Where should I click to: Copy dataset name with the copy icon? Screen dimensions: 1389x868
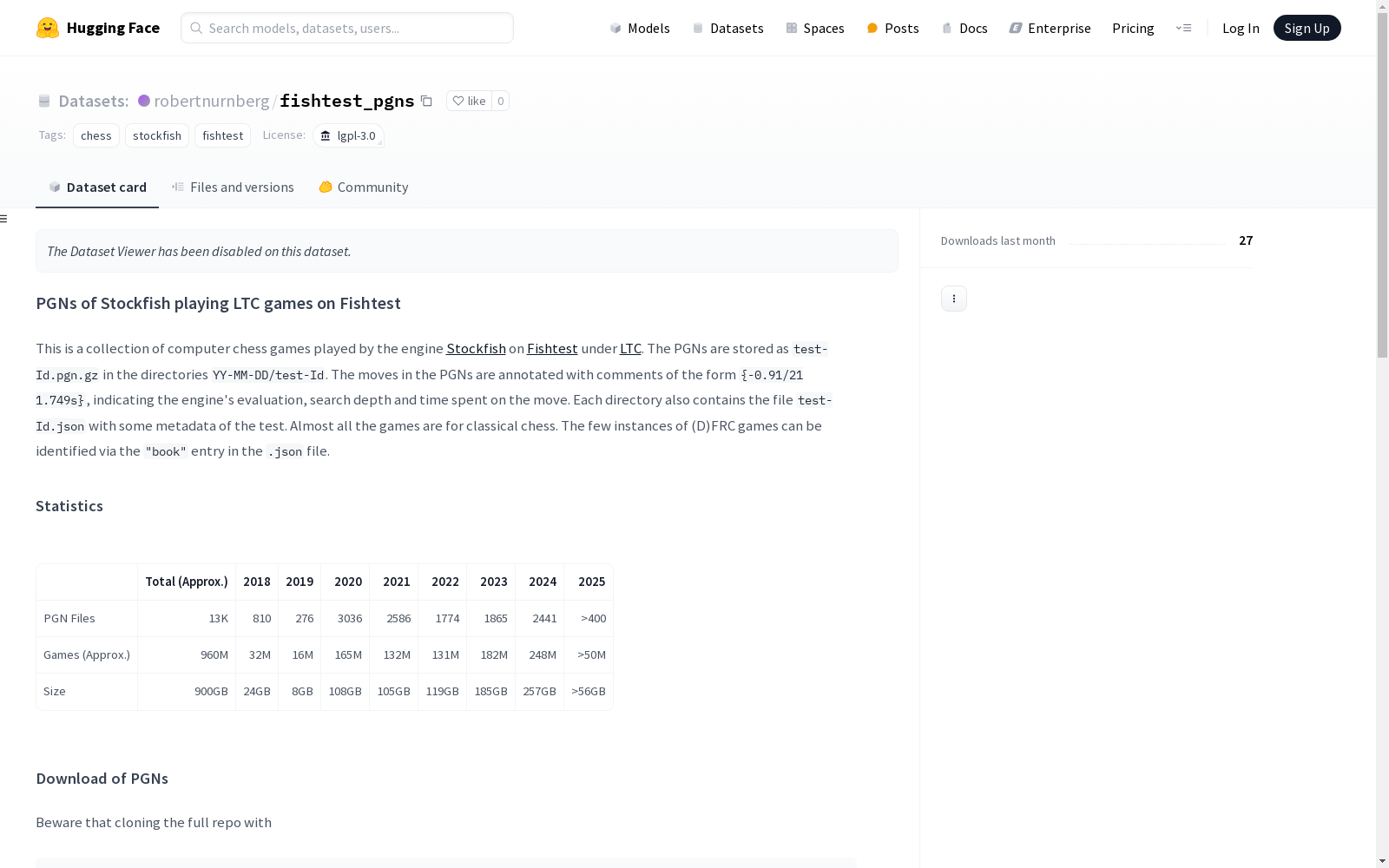tap(426, 101)
